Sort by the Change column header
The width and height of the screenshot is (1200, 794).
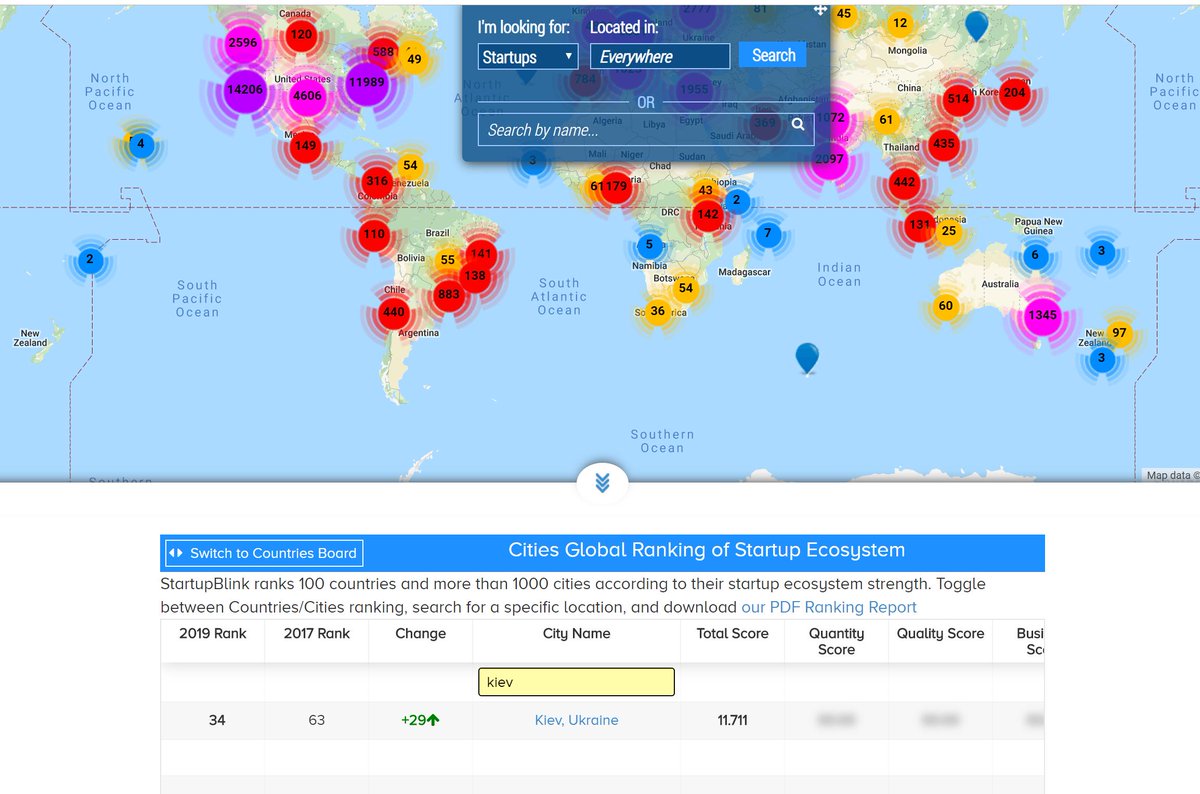(x=421, y=634)
